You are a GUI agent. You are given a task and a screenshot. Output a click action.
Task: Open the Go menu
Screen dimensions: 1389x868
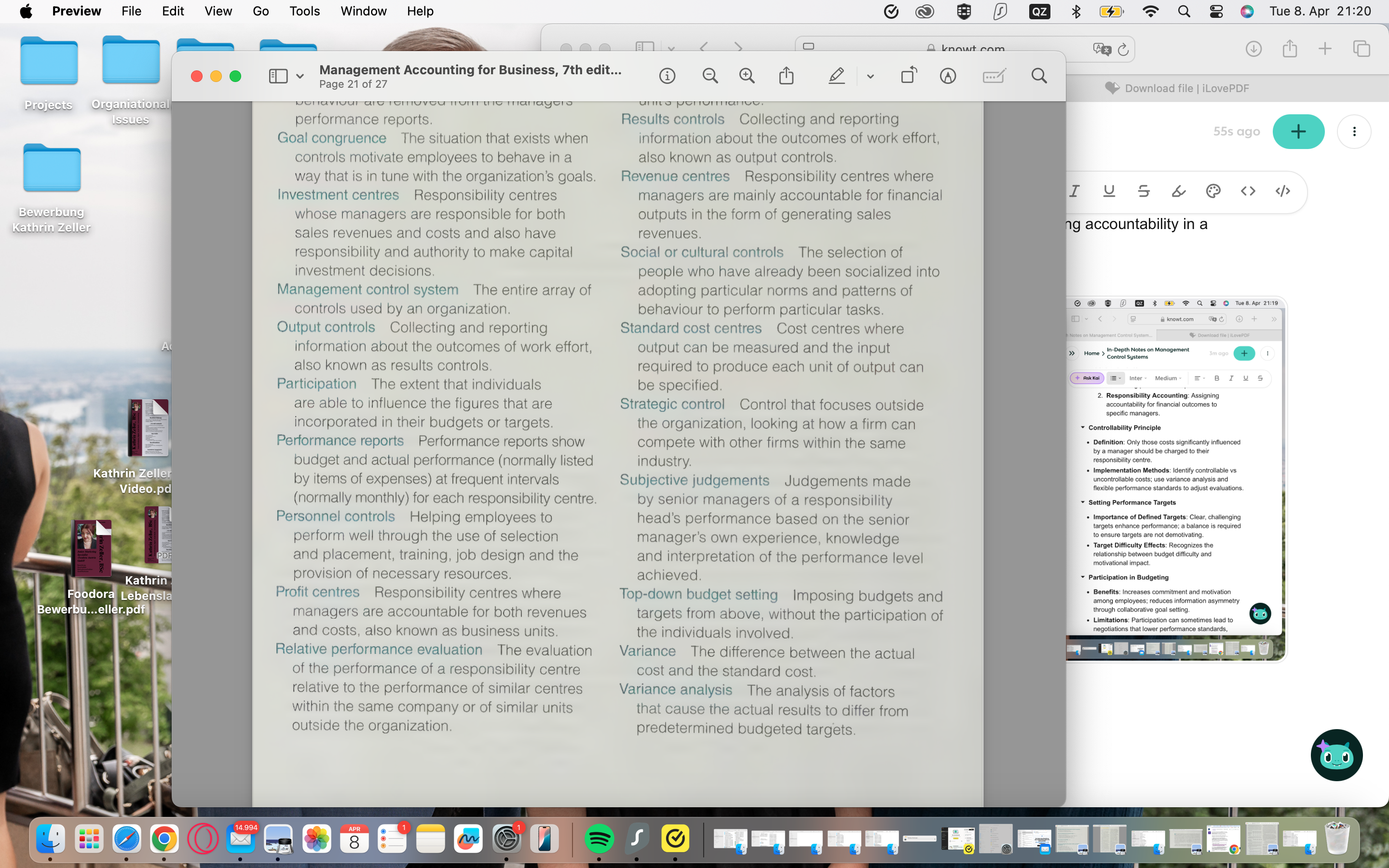pyautogui.click(x=260, y=11)
